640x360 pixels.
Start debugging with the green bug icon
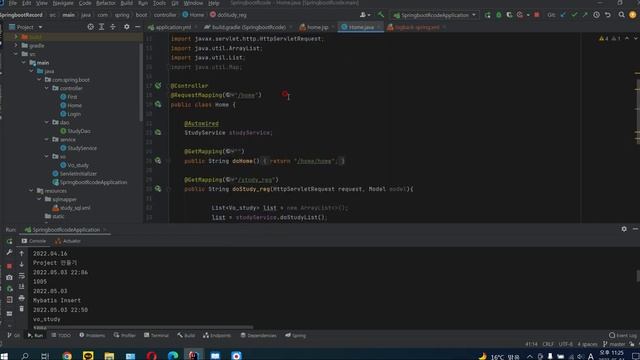tap(498, 15)
